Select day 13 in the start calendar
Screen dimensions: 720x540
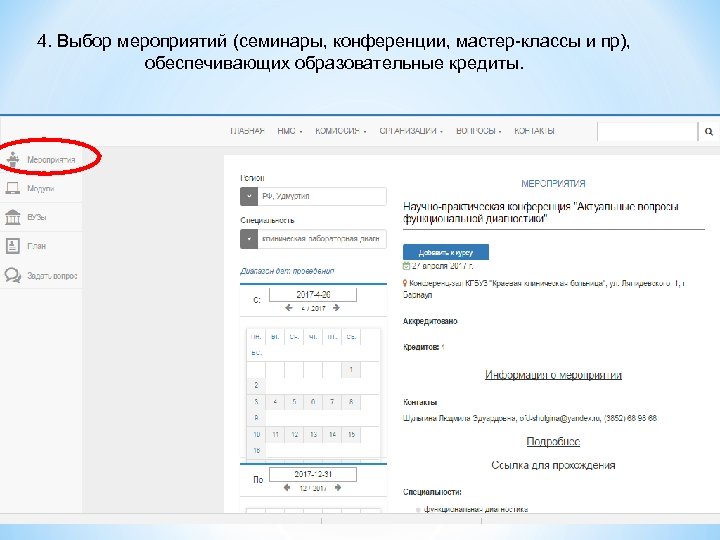pos(313,434)
